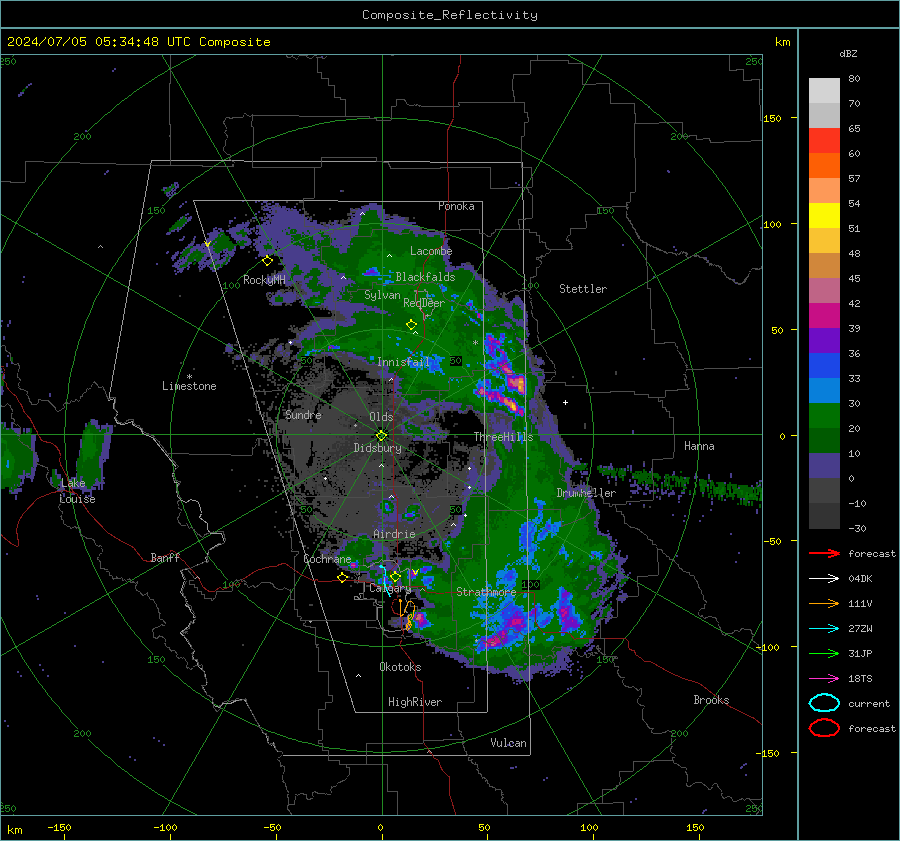Viewport: 900px width, 841px height.
Task: Click the red 65 dBZ color swatch
Action: 824,140
